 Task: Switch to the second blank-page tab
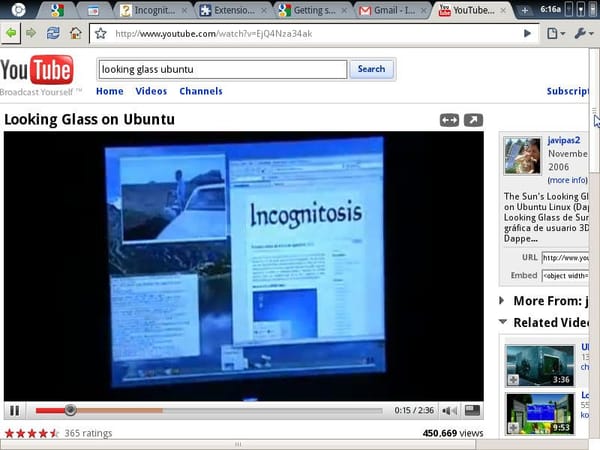pyautogui.click(x=94, y=10)
